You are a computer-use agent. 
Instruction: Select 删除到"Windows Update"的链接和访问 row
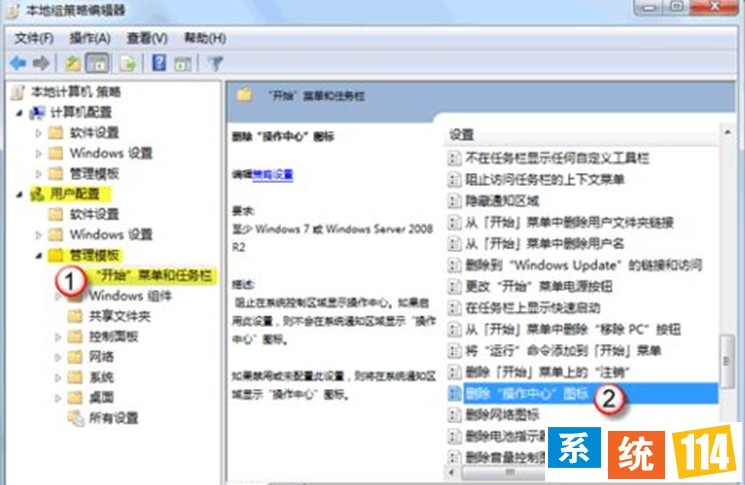click(583, 265)
